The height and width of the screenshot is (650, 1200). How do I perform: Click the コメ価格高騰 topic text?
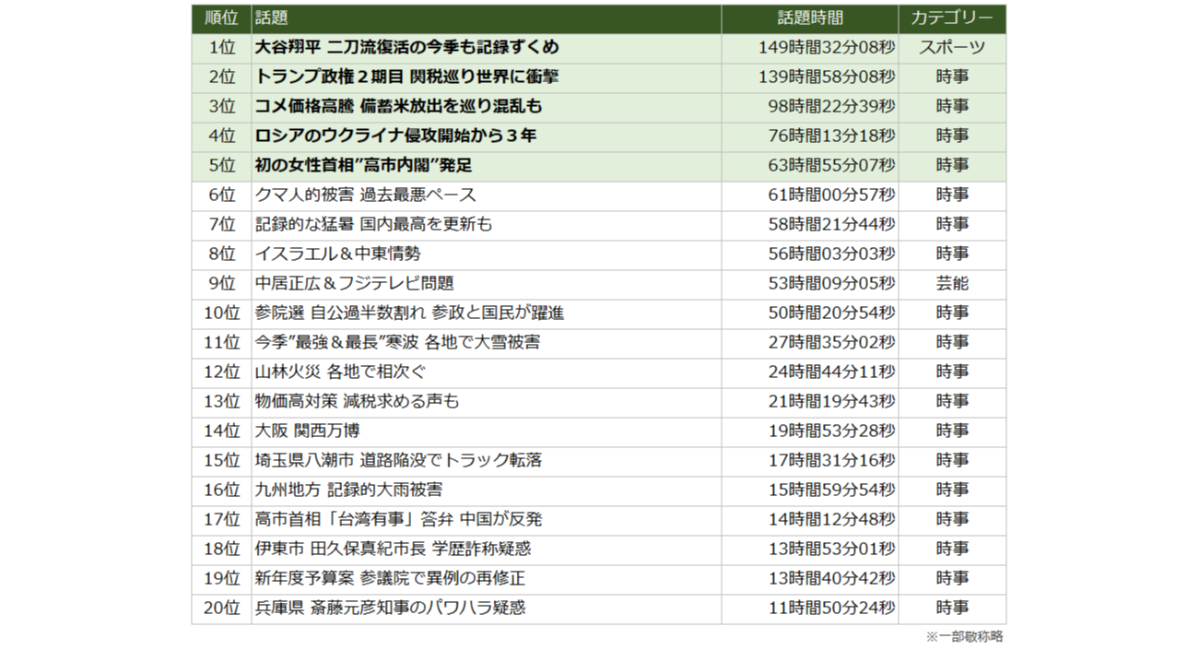coord(398,106)
